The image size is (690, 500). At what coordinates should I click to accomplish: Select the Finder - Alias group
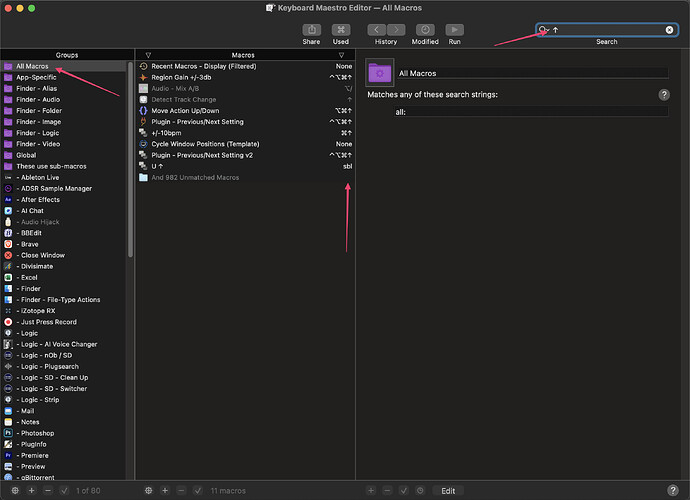63,88
